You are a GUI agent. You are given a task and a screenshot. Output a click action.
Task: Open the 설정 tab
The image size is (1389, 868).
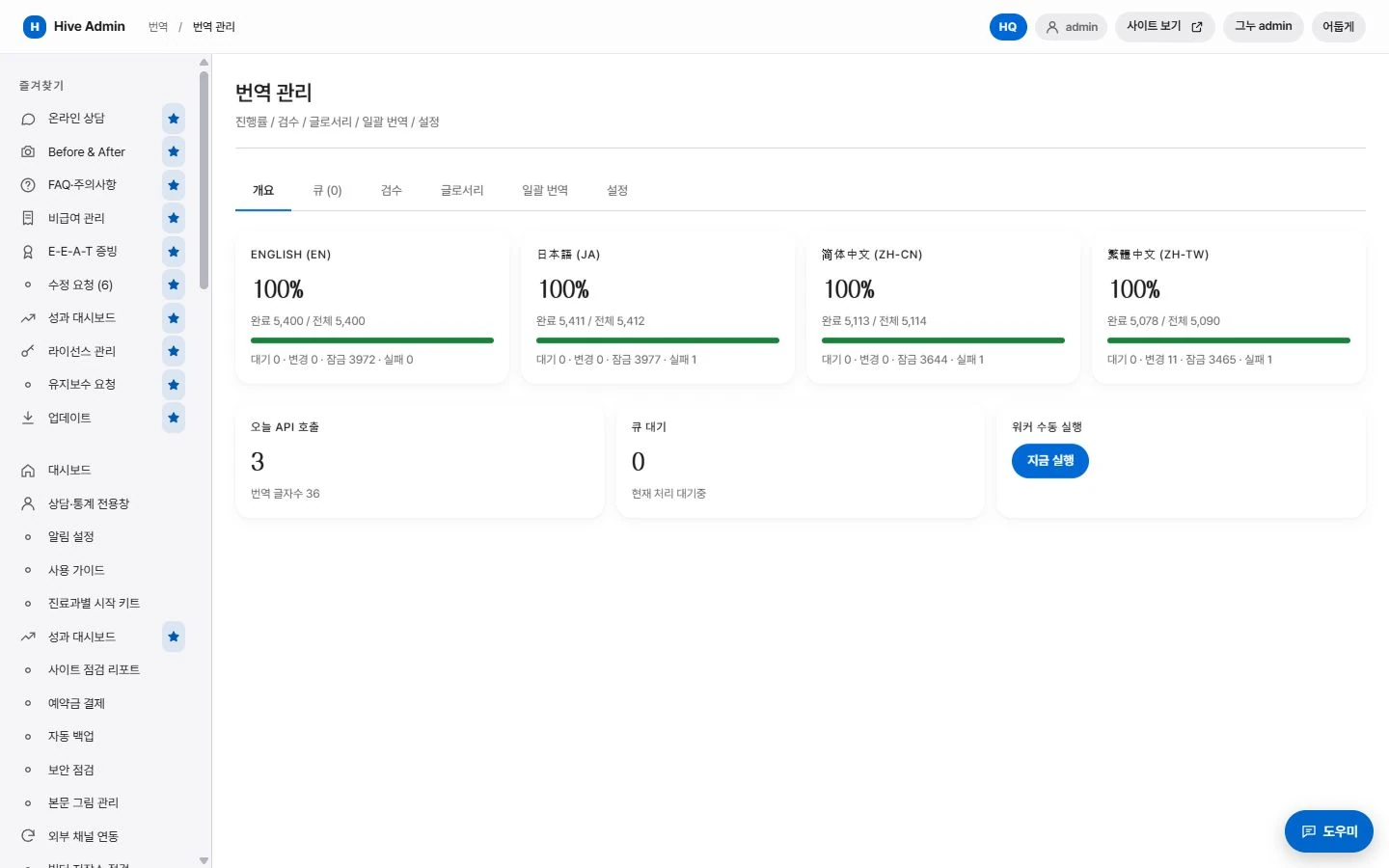click(617, 191)
